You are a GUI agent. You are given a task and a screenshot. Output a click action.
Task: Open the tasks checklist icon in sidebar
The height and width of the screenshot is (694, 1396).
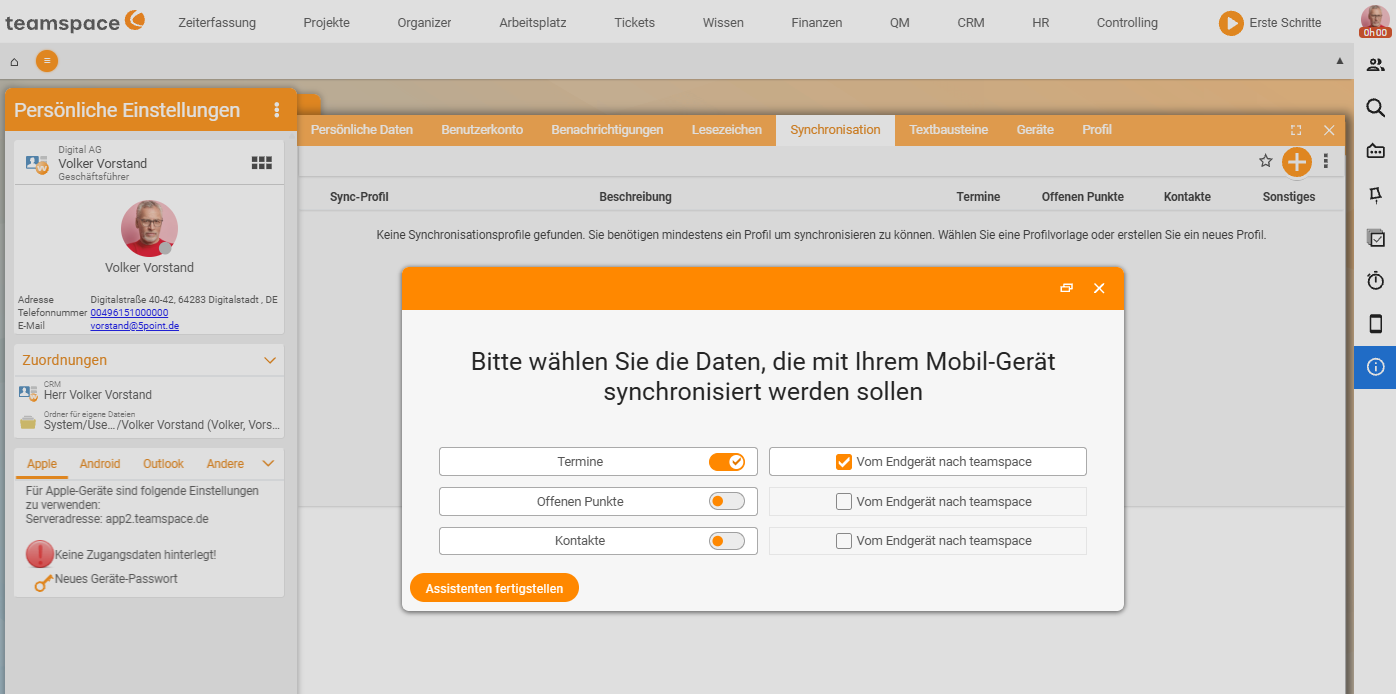coord(1375,238)
